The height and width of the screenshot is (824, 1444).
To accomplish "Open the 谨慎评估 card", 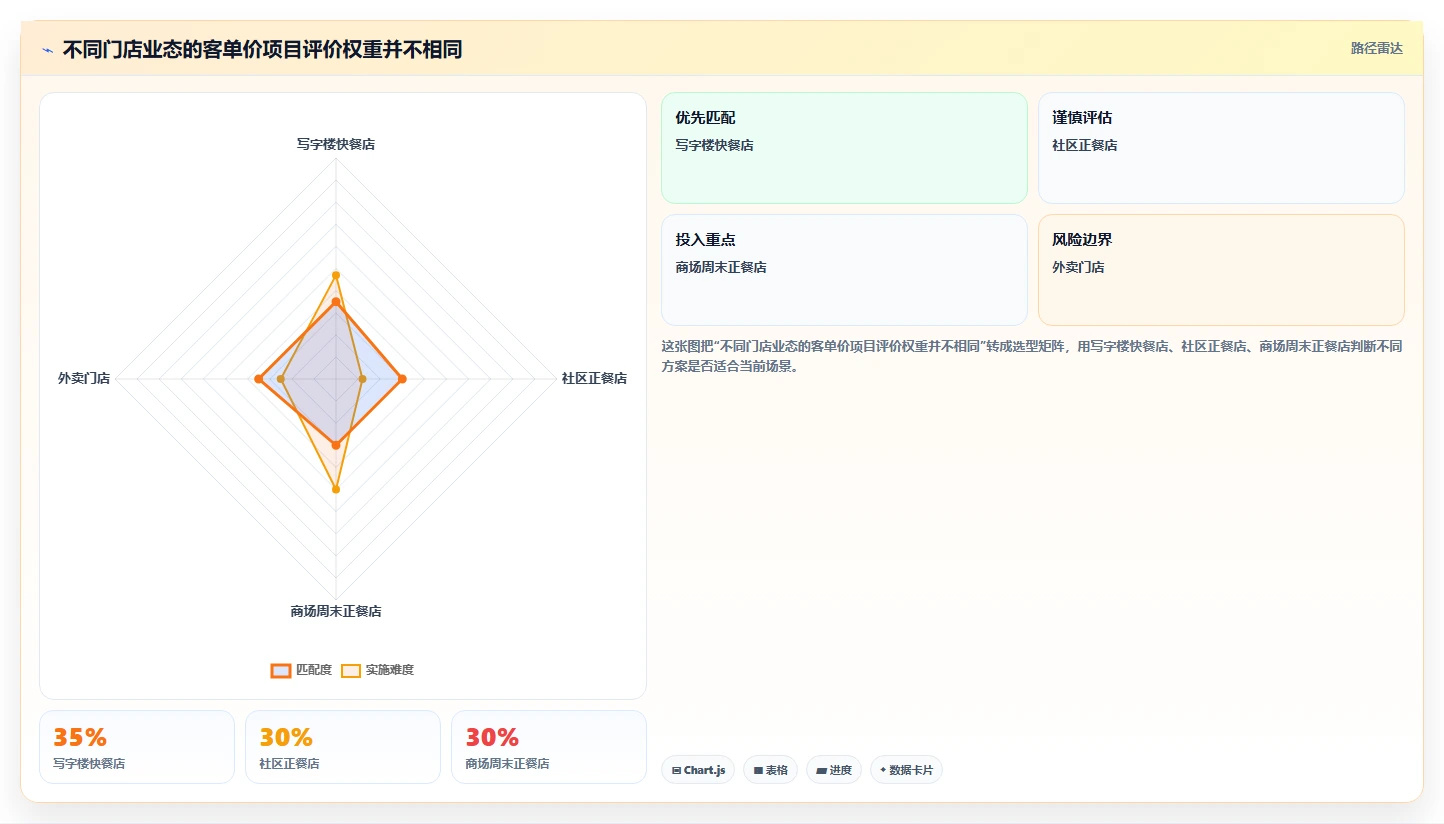I will click(x=1221, y=148).
